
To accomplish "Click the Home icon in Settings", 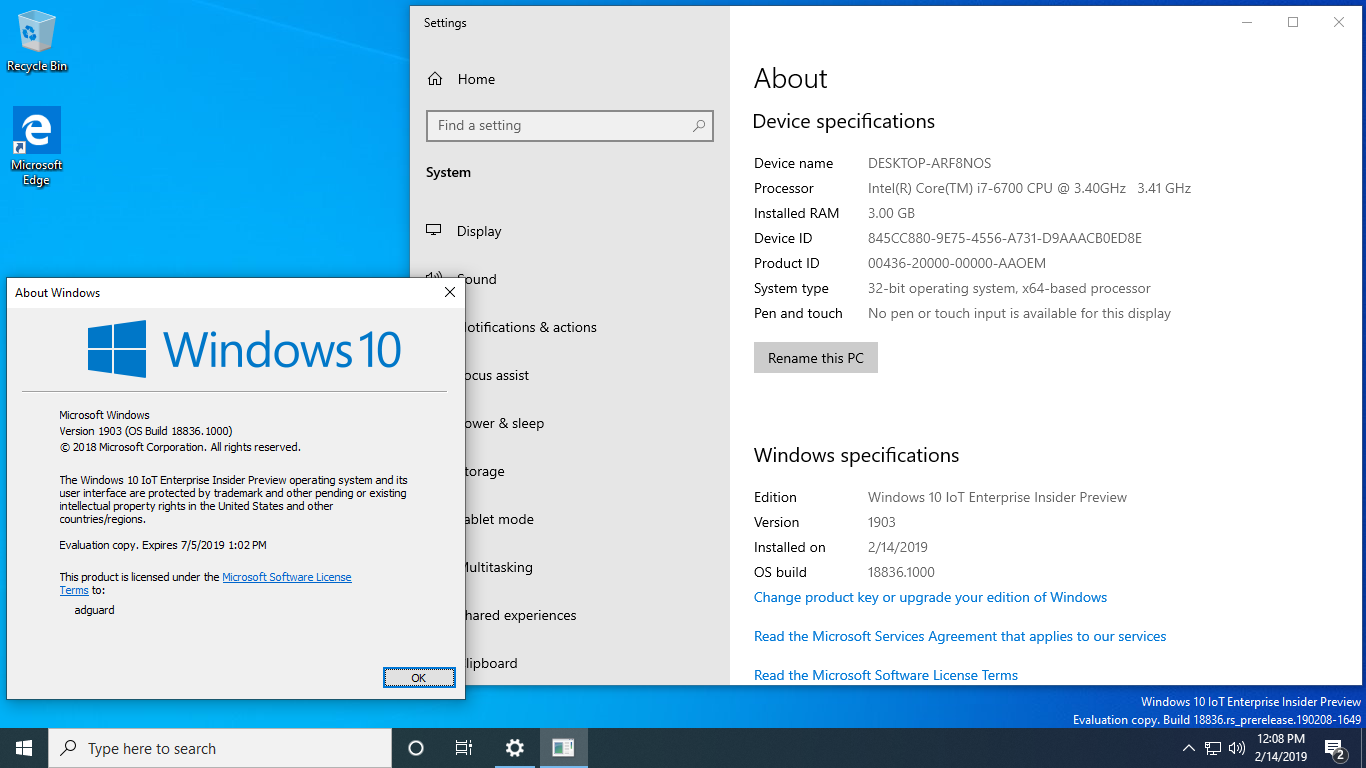I will click(x=435, y=79).
